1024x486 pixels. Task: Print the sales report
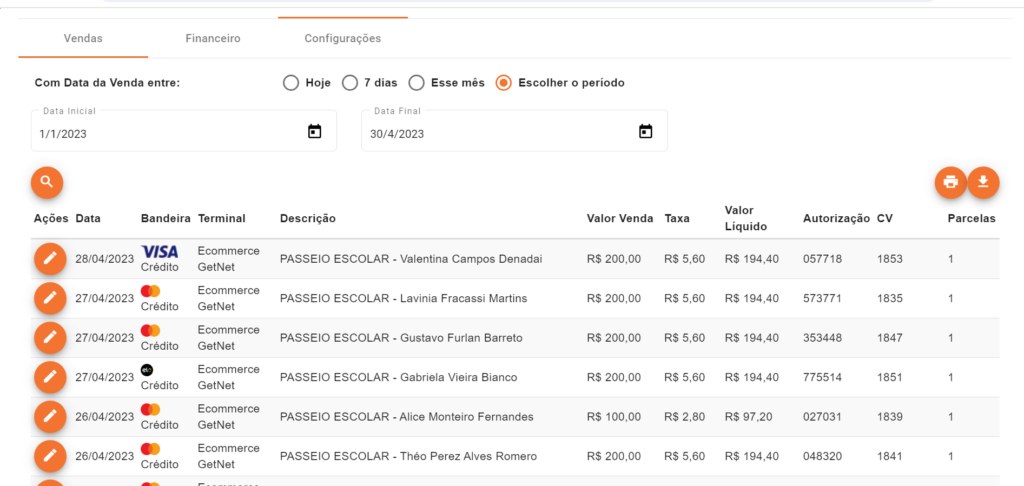[950, 182]
